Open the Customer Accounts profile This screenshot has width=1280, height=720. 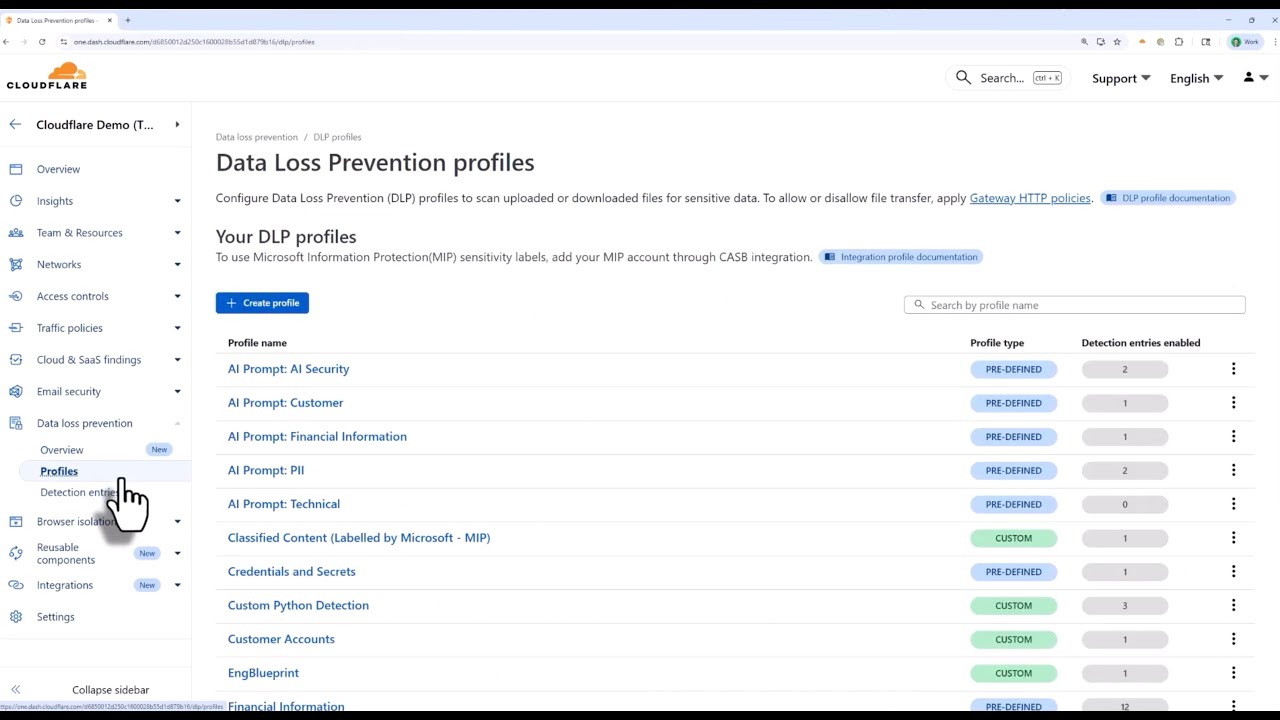[281, 639]
